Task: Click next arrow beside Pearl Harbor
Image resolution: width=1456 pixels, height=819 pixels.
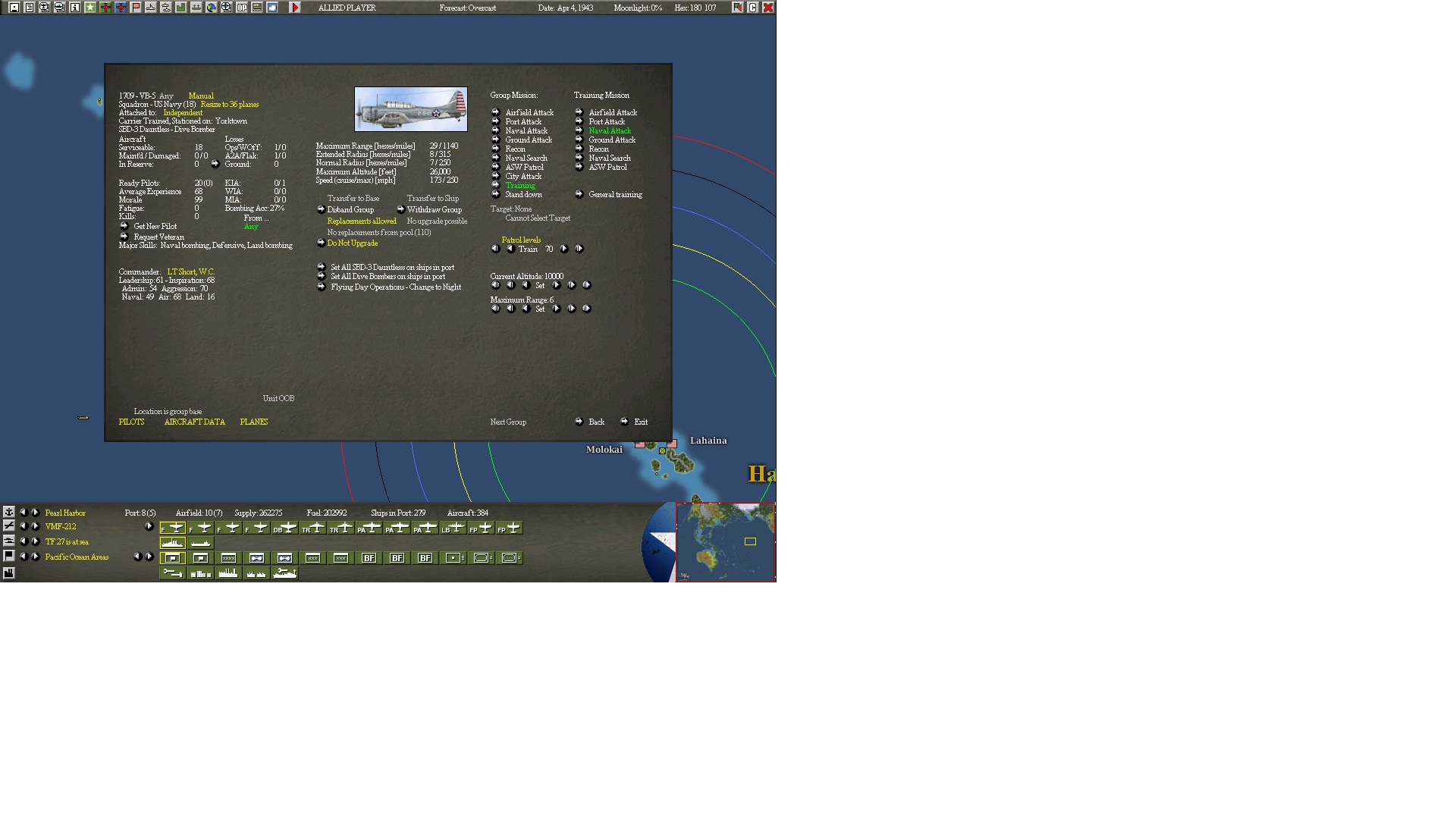Action: [x=35, y=513]
